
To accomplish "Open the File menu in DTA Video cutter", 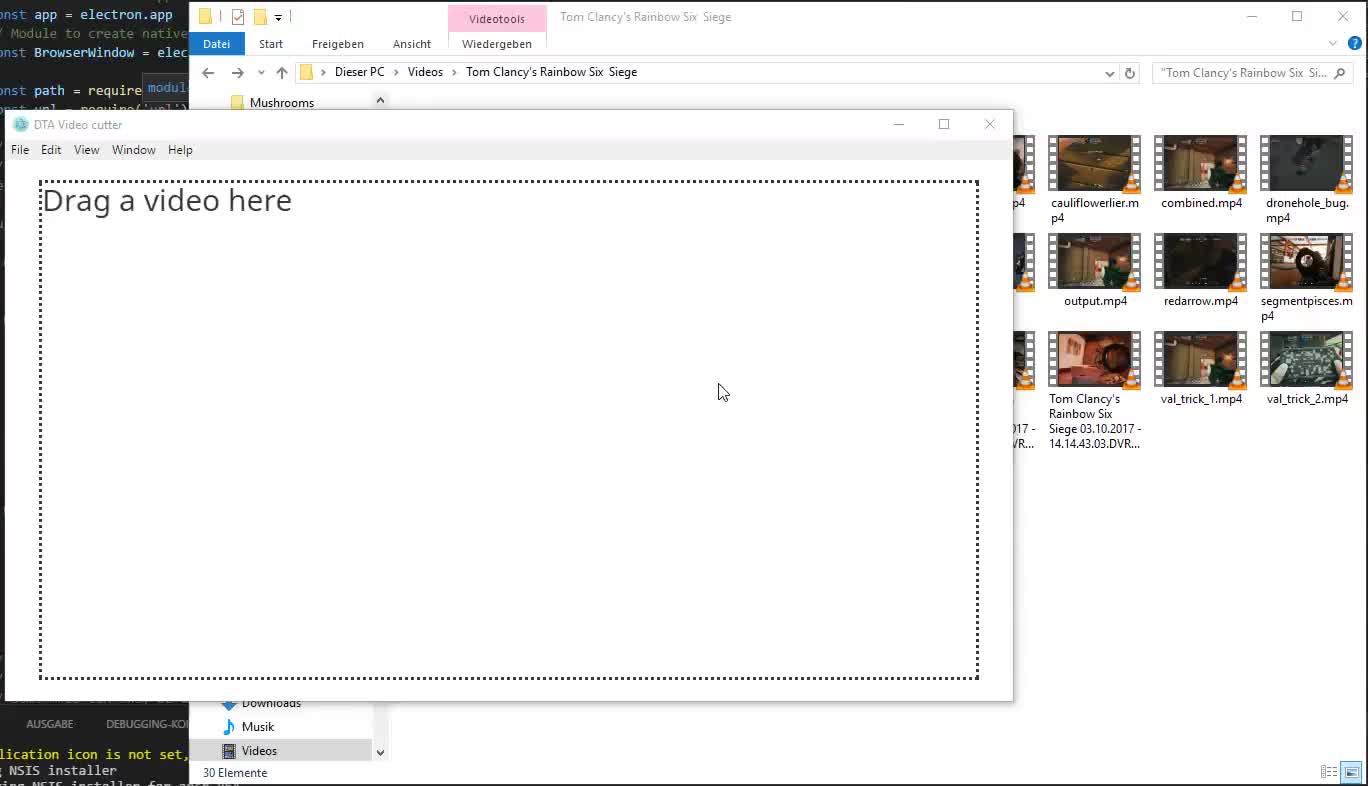I will point(20,150).
